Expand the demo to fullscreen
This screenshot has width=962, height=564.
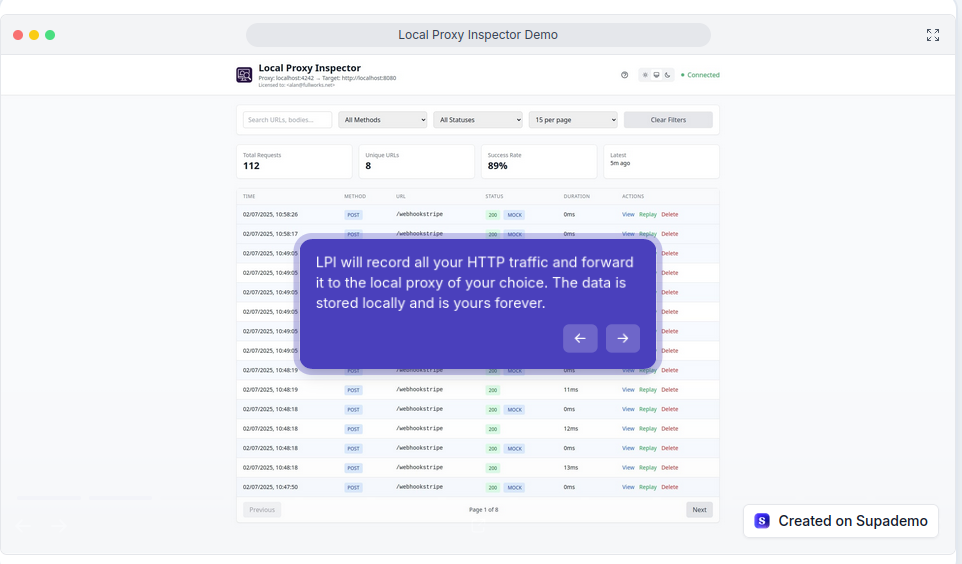tap(933, 35)
